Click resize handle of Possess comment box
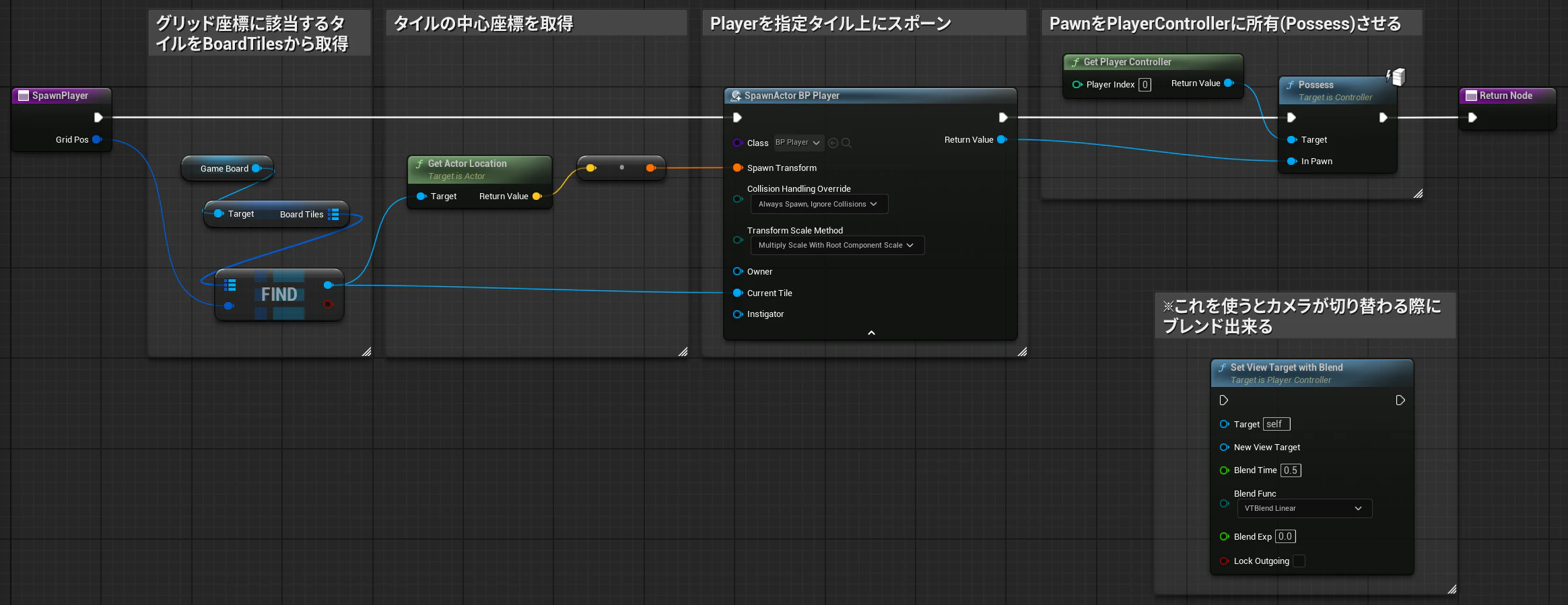 click(1418, 194)
